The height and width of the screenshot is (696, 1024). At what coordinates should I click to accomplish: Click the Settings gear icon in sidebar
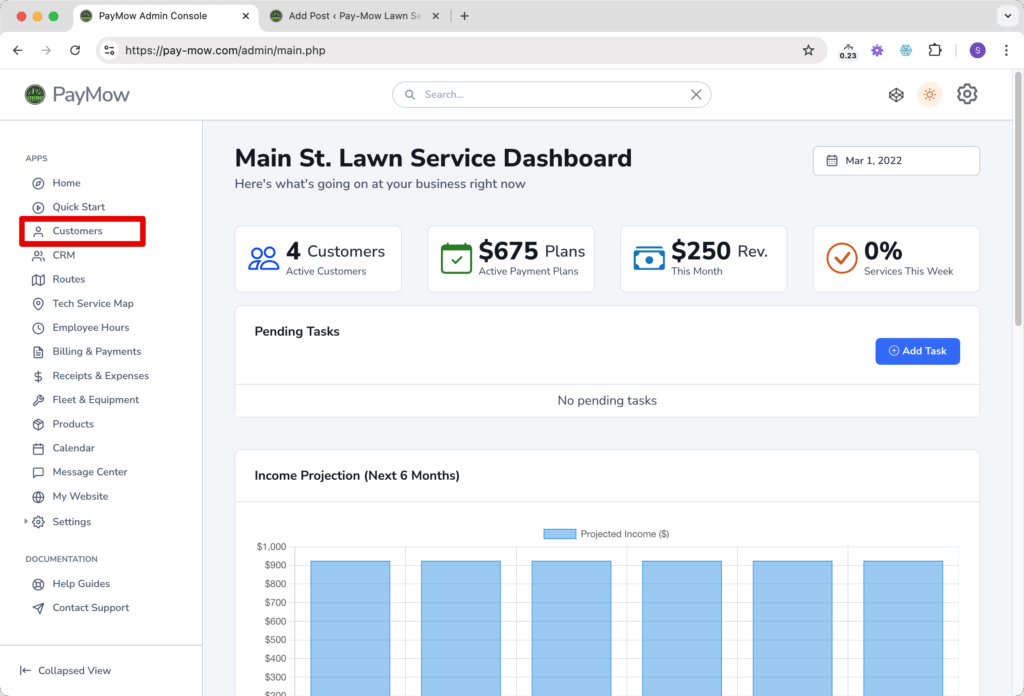(x=39, y=522)
